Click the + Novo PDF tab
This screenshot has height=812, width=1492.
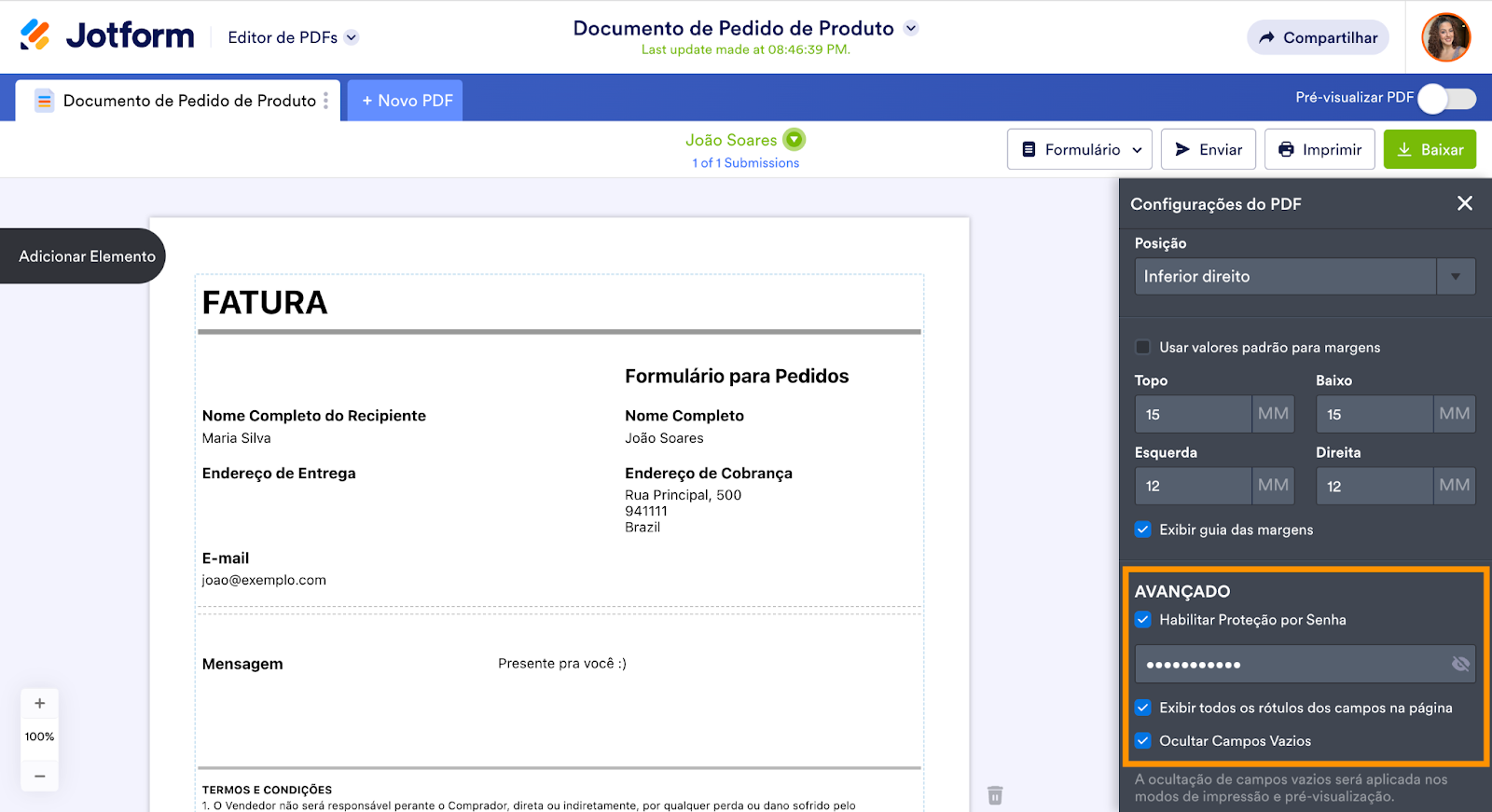click(x=406, y=101)
